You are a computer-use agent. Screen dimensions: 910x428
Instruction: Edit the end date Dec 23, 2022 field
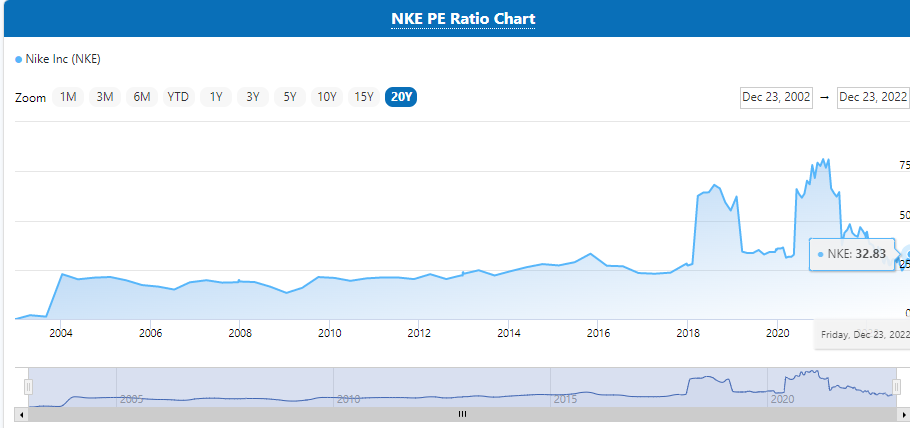pyautogui.click(x=873, y=97)
